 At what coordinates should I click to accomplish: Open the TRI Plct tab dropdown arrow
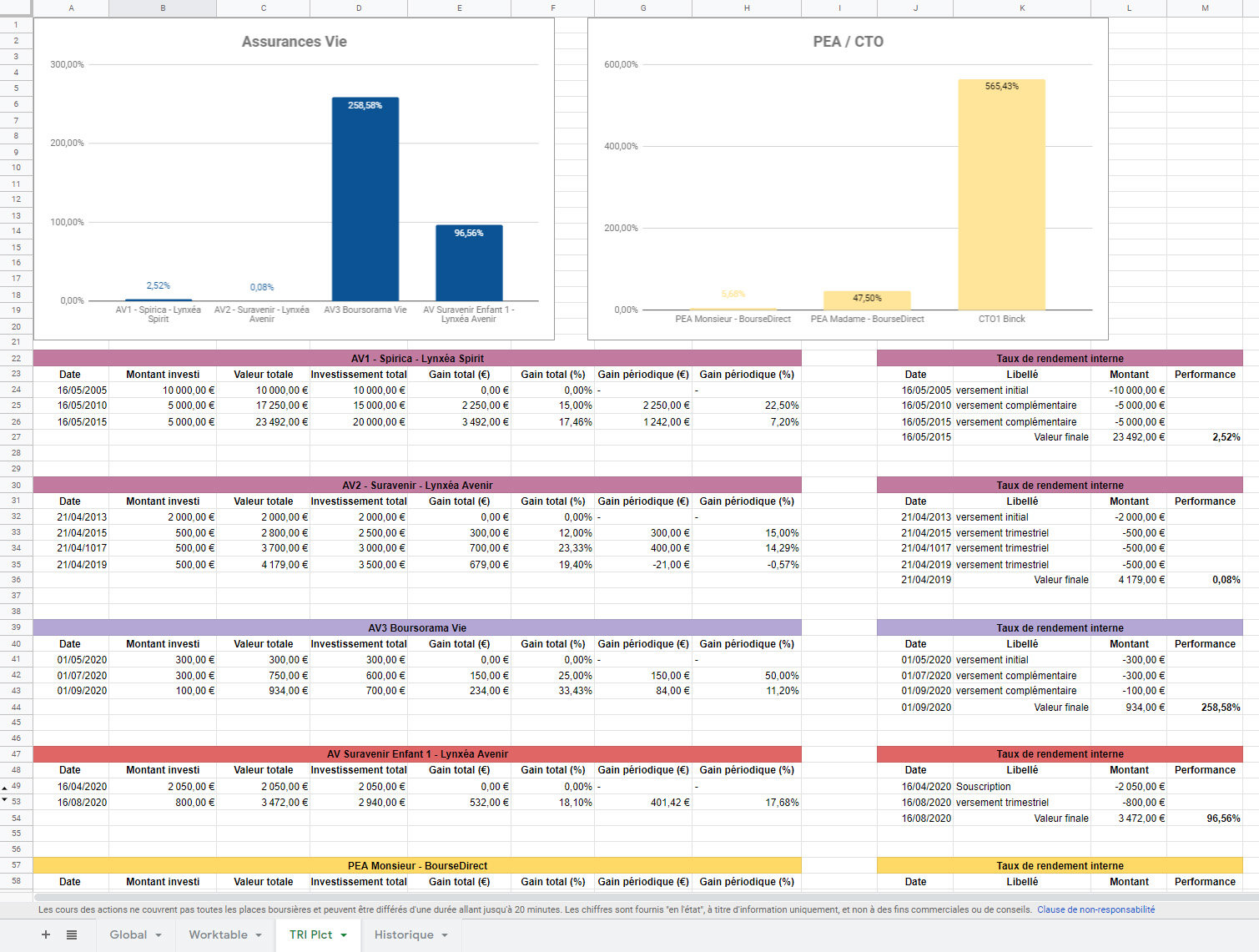pyautogui.click(x=344, y=935)
